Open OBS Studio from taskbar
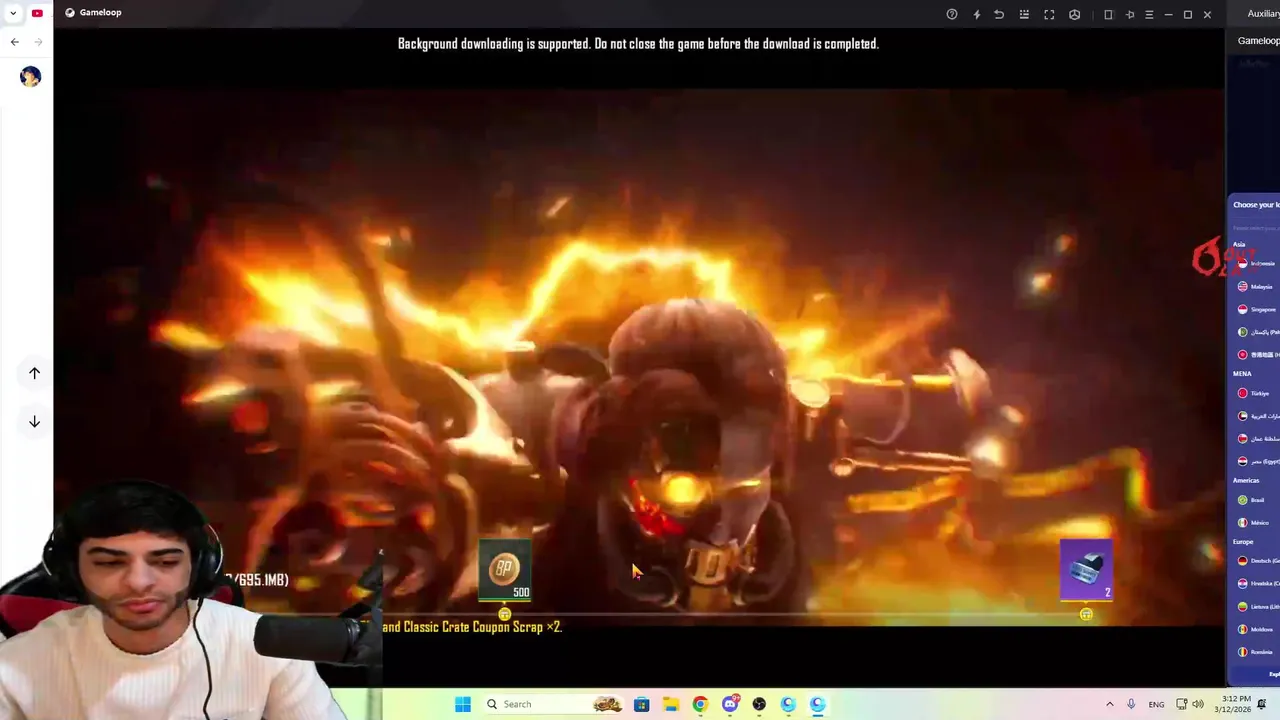 pyautogui.click(x=759, y=704)
